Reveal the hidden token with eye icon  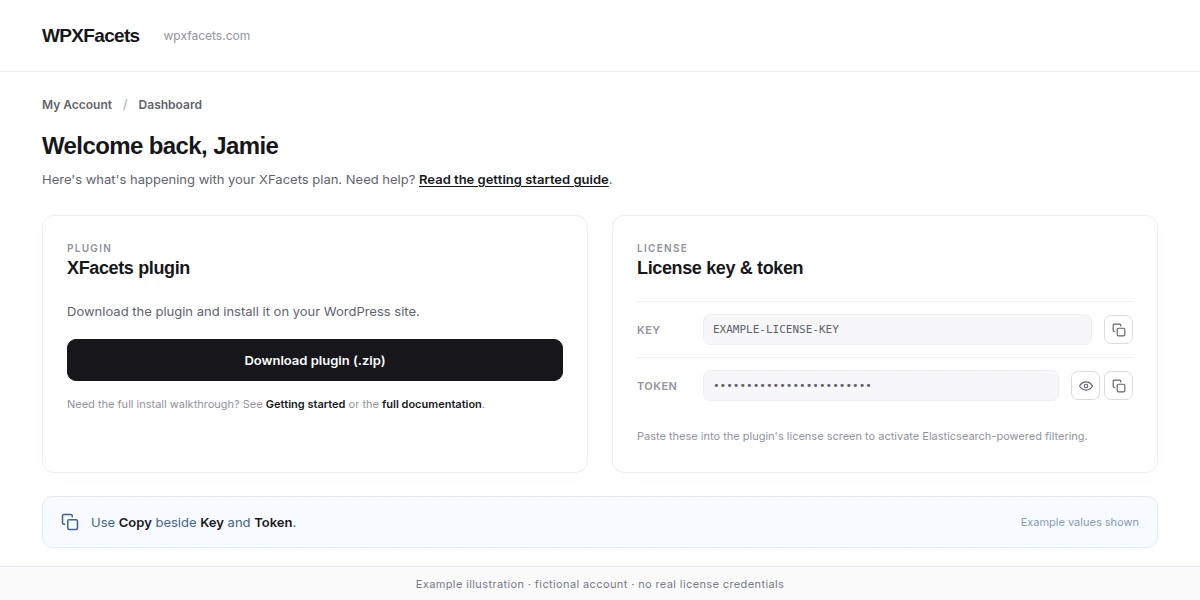pyautogui.click(x=1085, y=386)
